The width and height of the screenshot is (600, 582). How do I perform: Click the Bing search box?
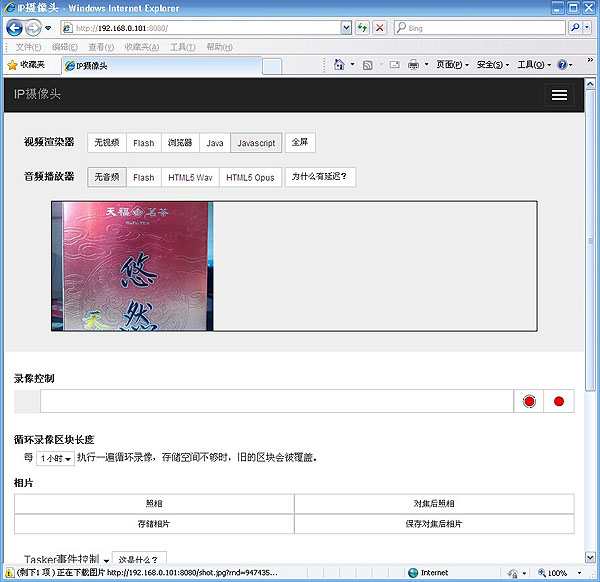pyautogui.click(x=479, y=28)
